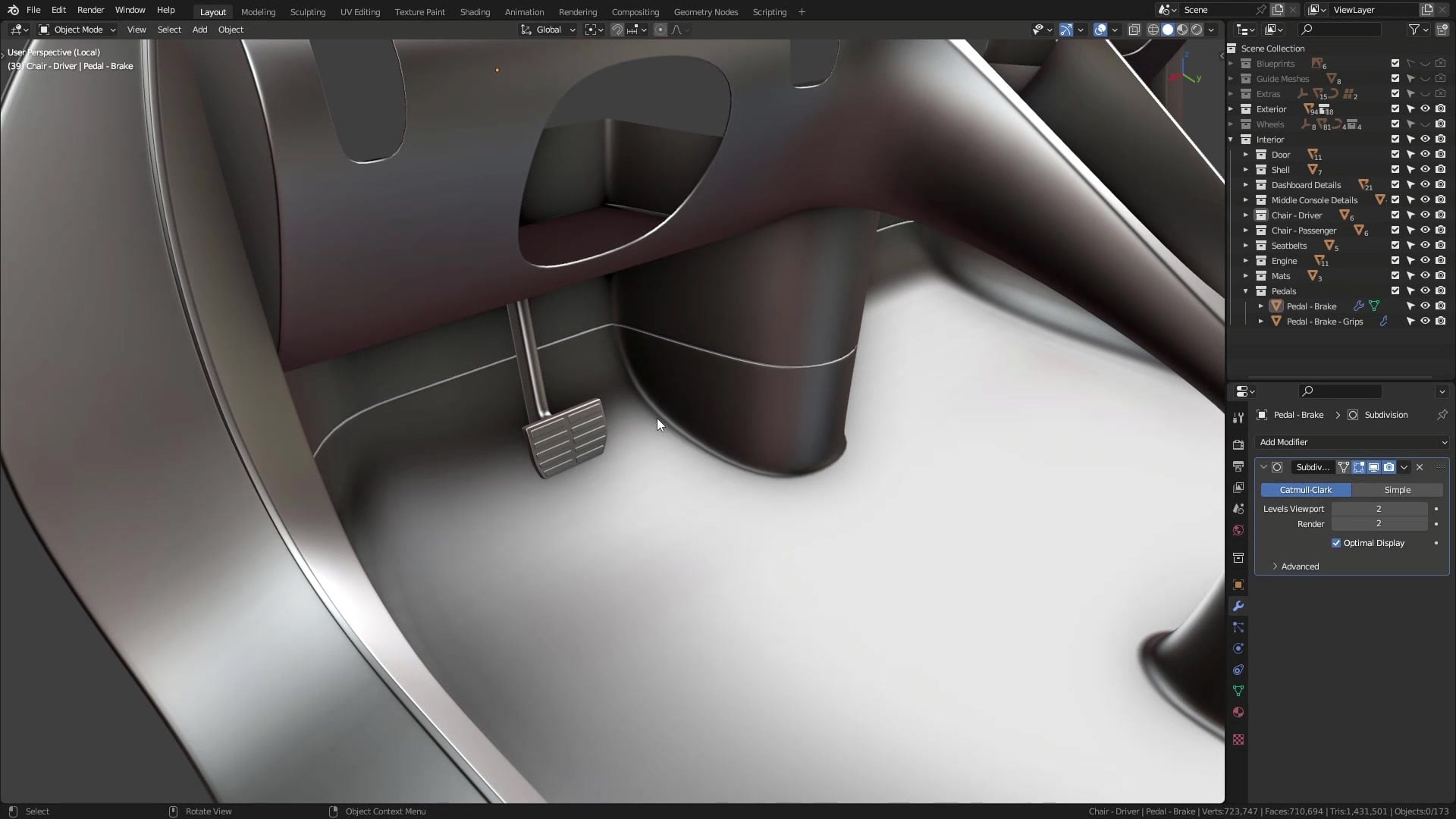Hide the Pedal - Brake object with eye
The width and height of the screenshot is (1456, 819).
point(1426,306)
